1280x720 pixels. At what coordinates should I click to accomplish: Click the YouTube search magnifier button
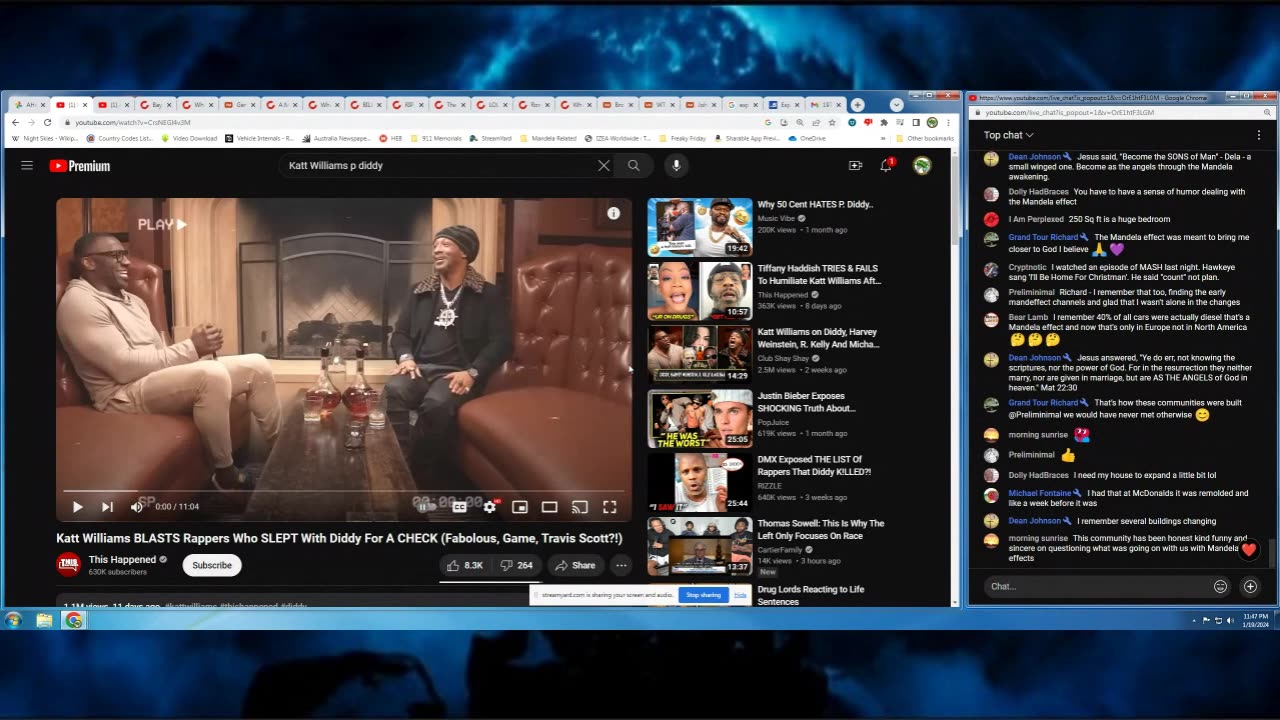coord(633,166)
